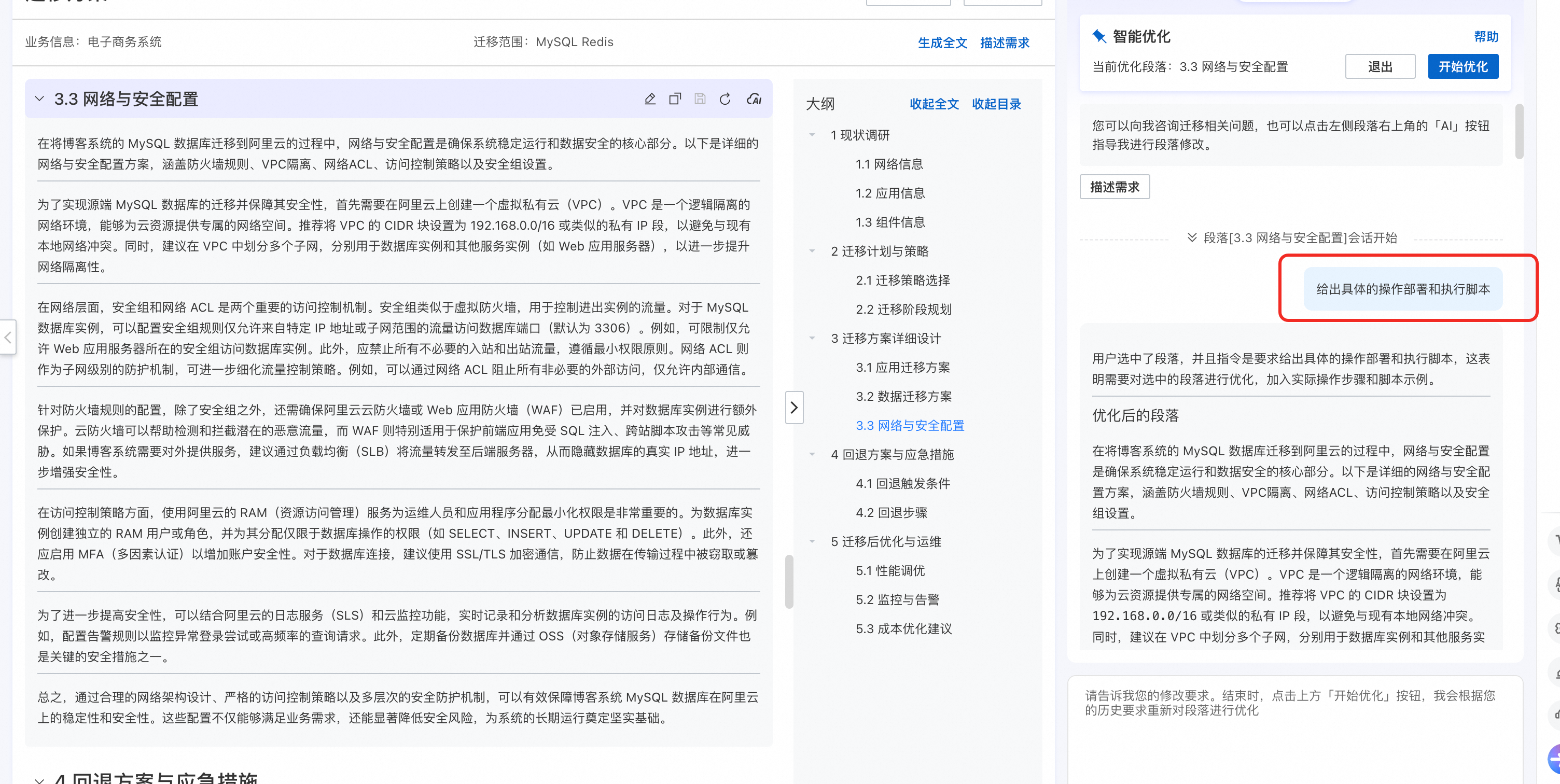Click 收起目录 in the outline header

tap(996, 104)
